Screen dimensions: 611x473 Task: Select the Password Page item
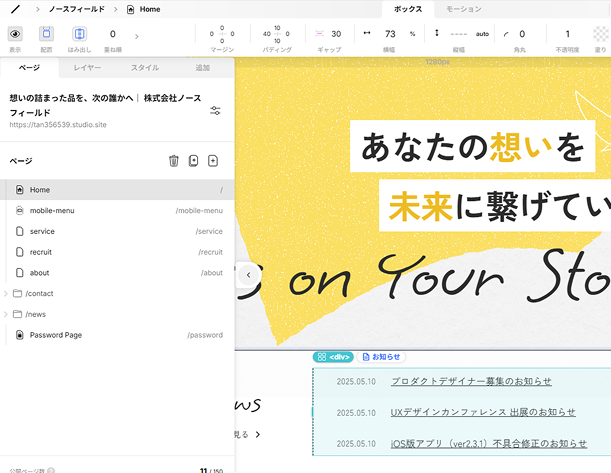[x=56, y=335]
